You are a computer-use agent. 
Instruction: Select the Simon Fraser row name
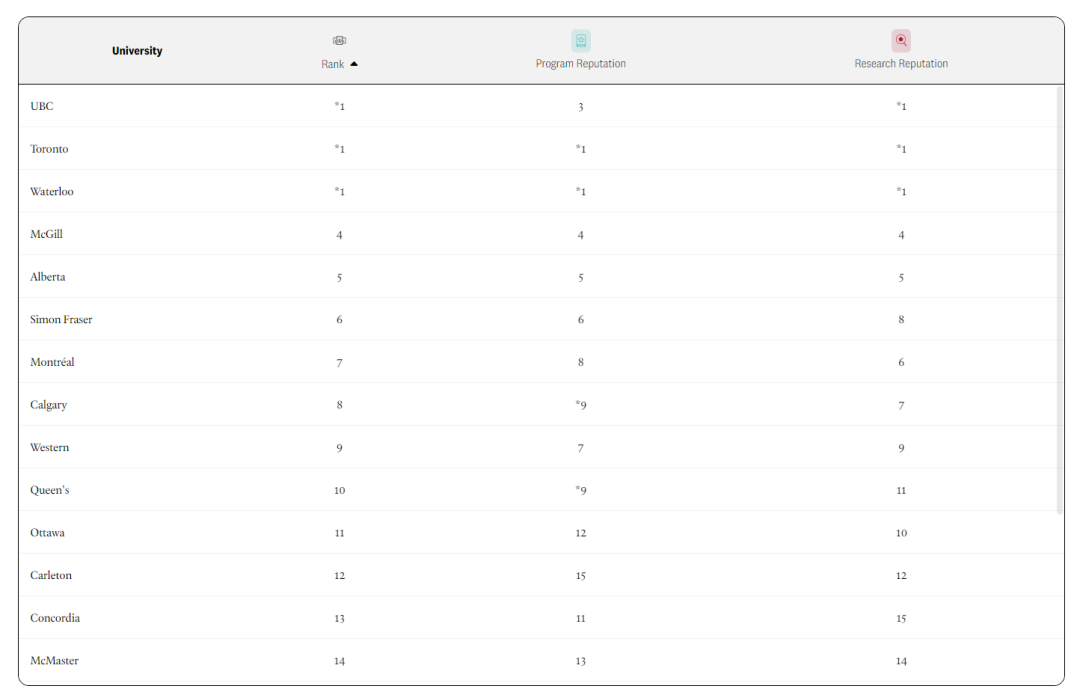(x=61, y=319)
